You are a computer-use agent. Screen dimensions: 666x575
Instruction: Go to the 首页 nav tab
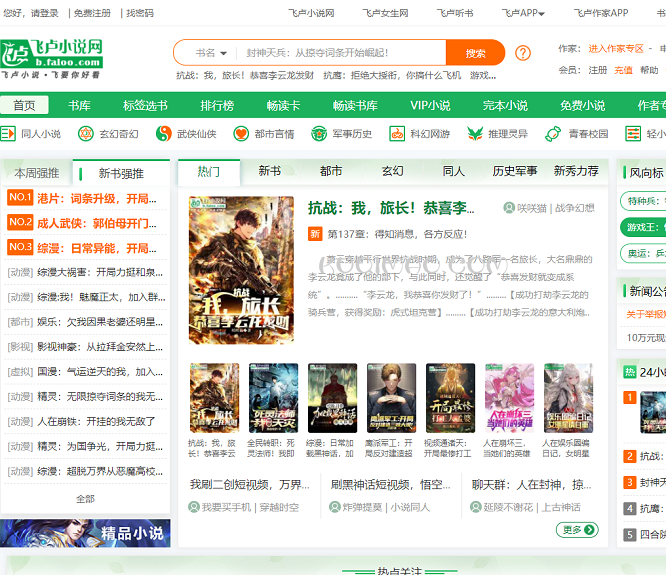tap(24, 105)
